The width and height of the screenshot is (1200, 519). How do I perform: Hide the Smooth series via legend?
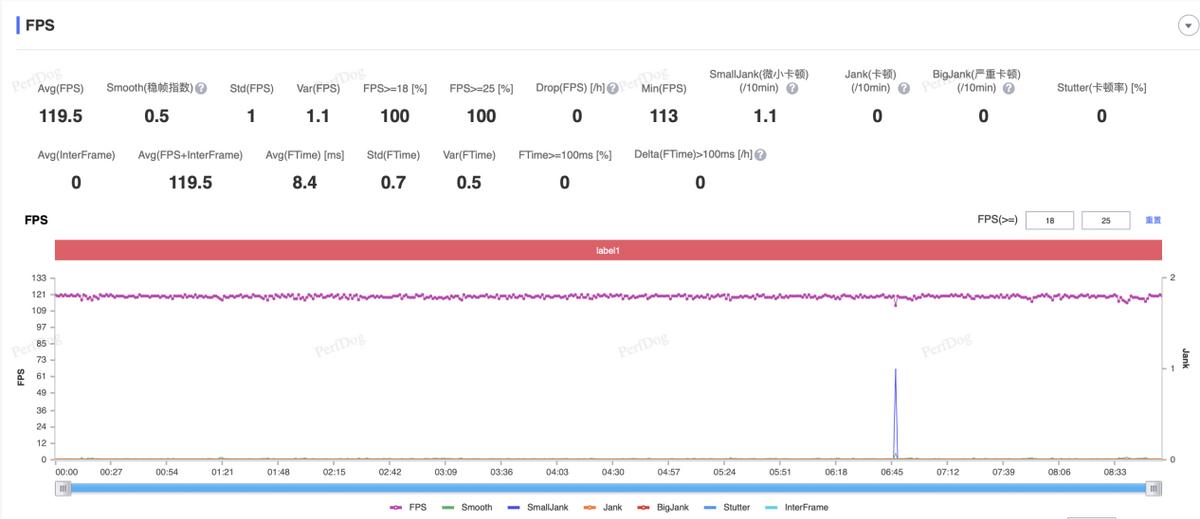point(466,507)
